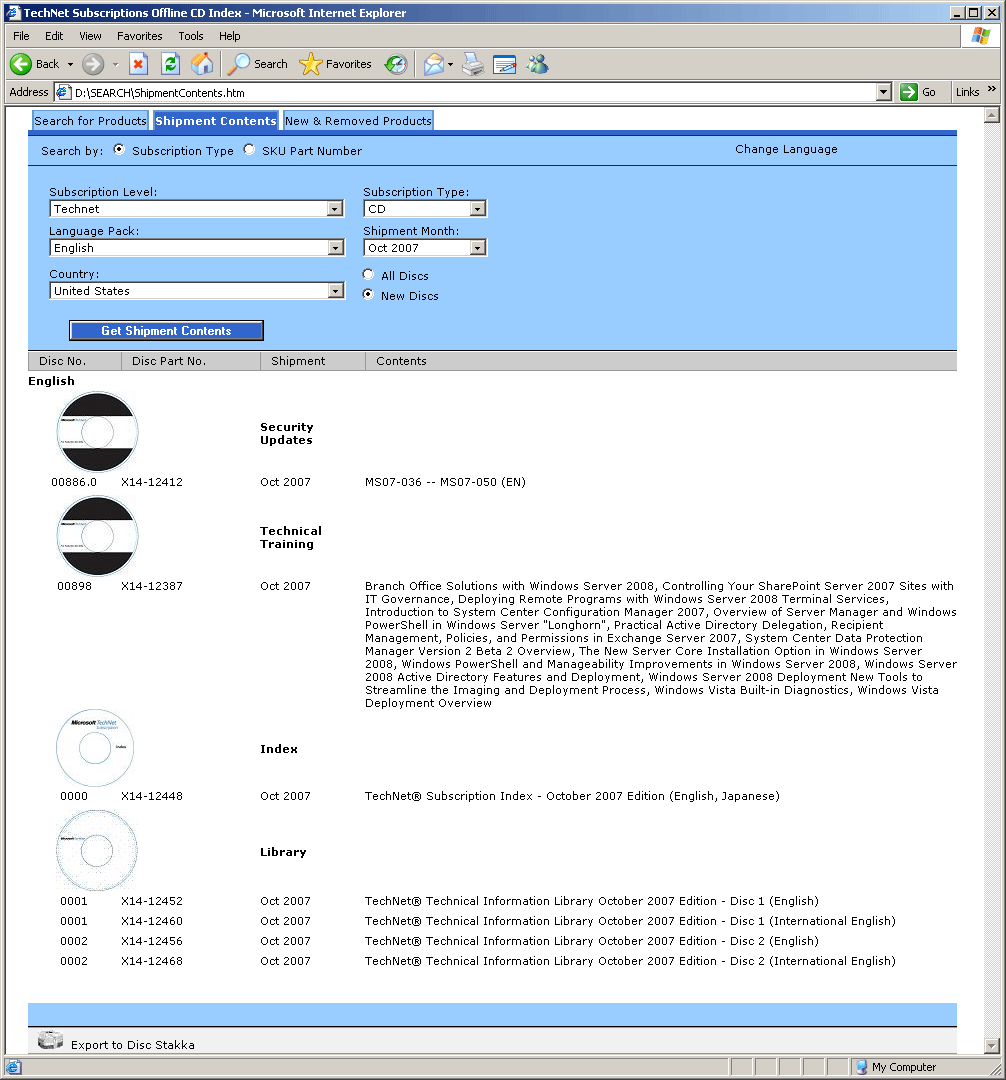Open the Back button history arrow
This screenshot has height=1080, width=1006.
pyautogui.click(x=70, y=64)
